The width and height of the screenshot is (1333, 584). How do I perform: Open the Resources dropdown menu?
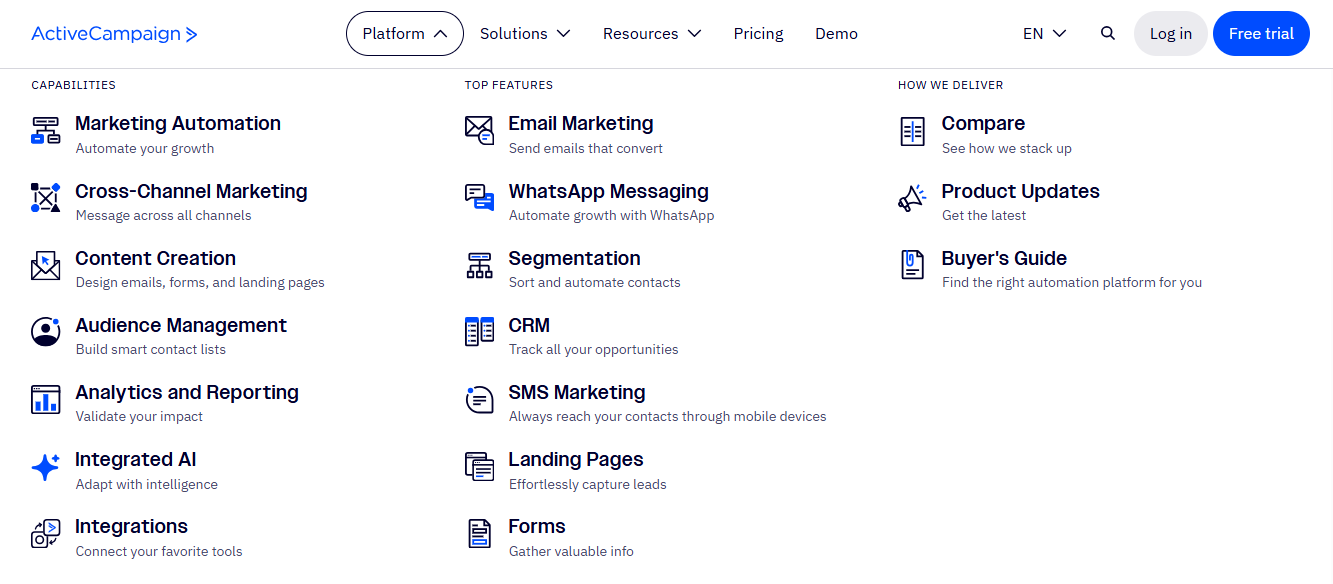tap(652, 33)
